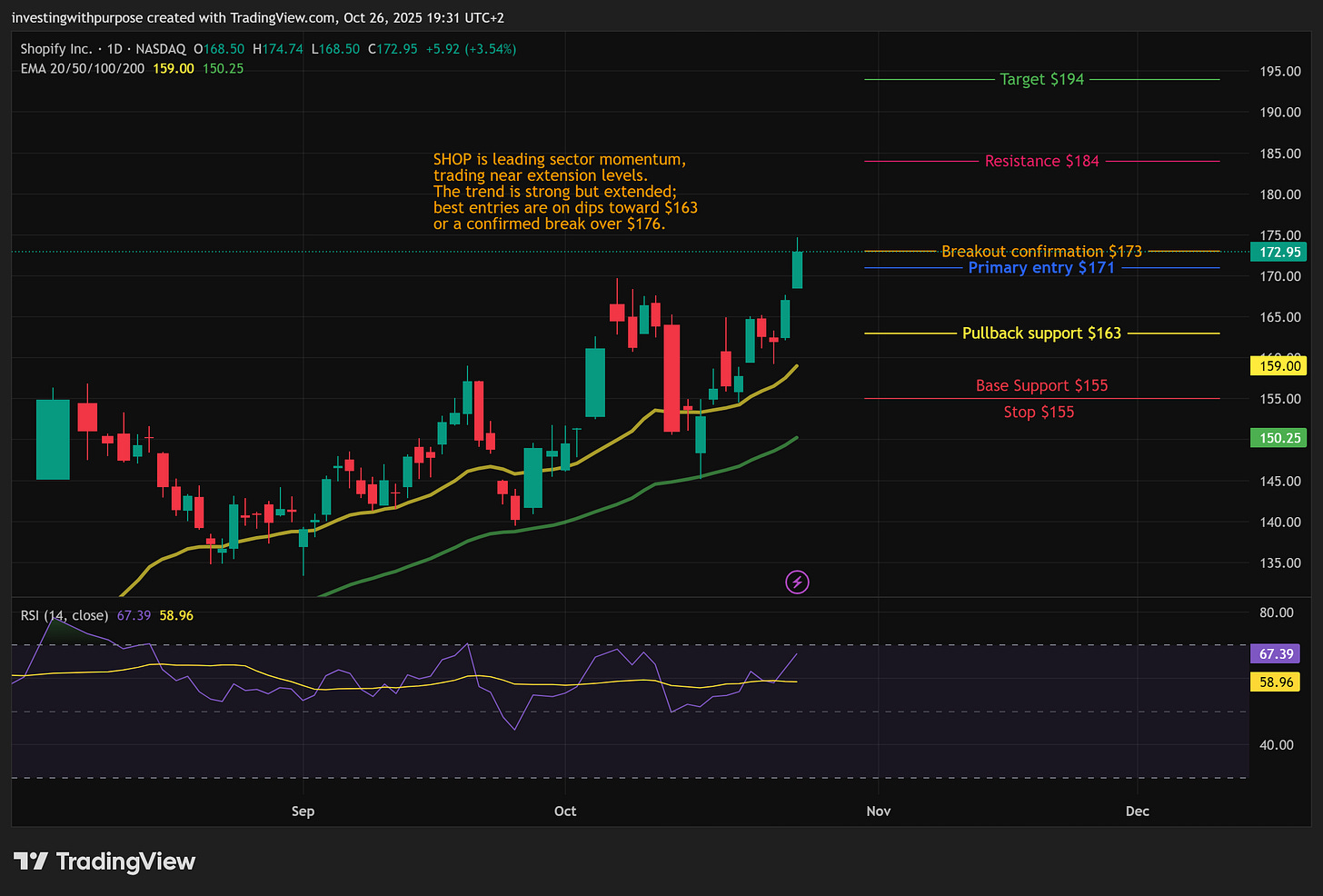Select the Shopify Inc. symbol title

pos(56,49)
